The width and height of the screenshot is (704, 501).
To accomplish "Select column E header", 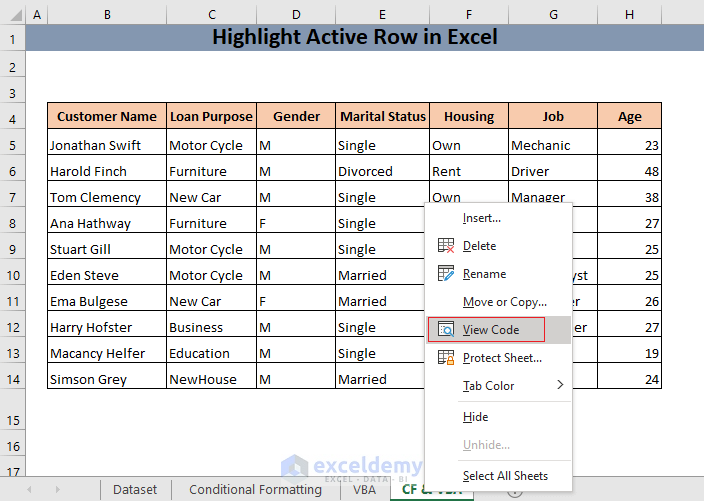I will pyautogui.click(x=383, y=15).
